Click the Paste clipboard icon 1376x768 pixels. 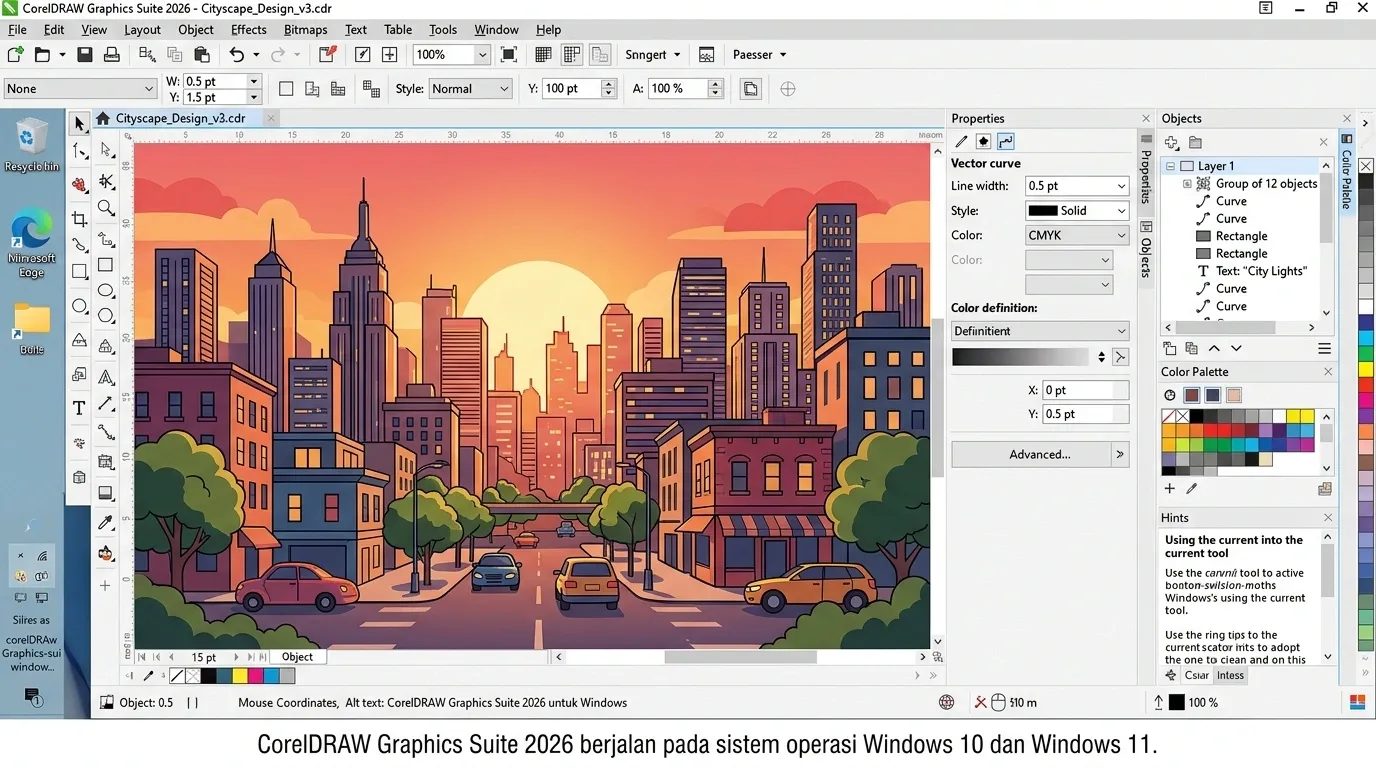(201, 55)
